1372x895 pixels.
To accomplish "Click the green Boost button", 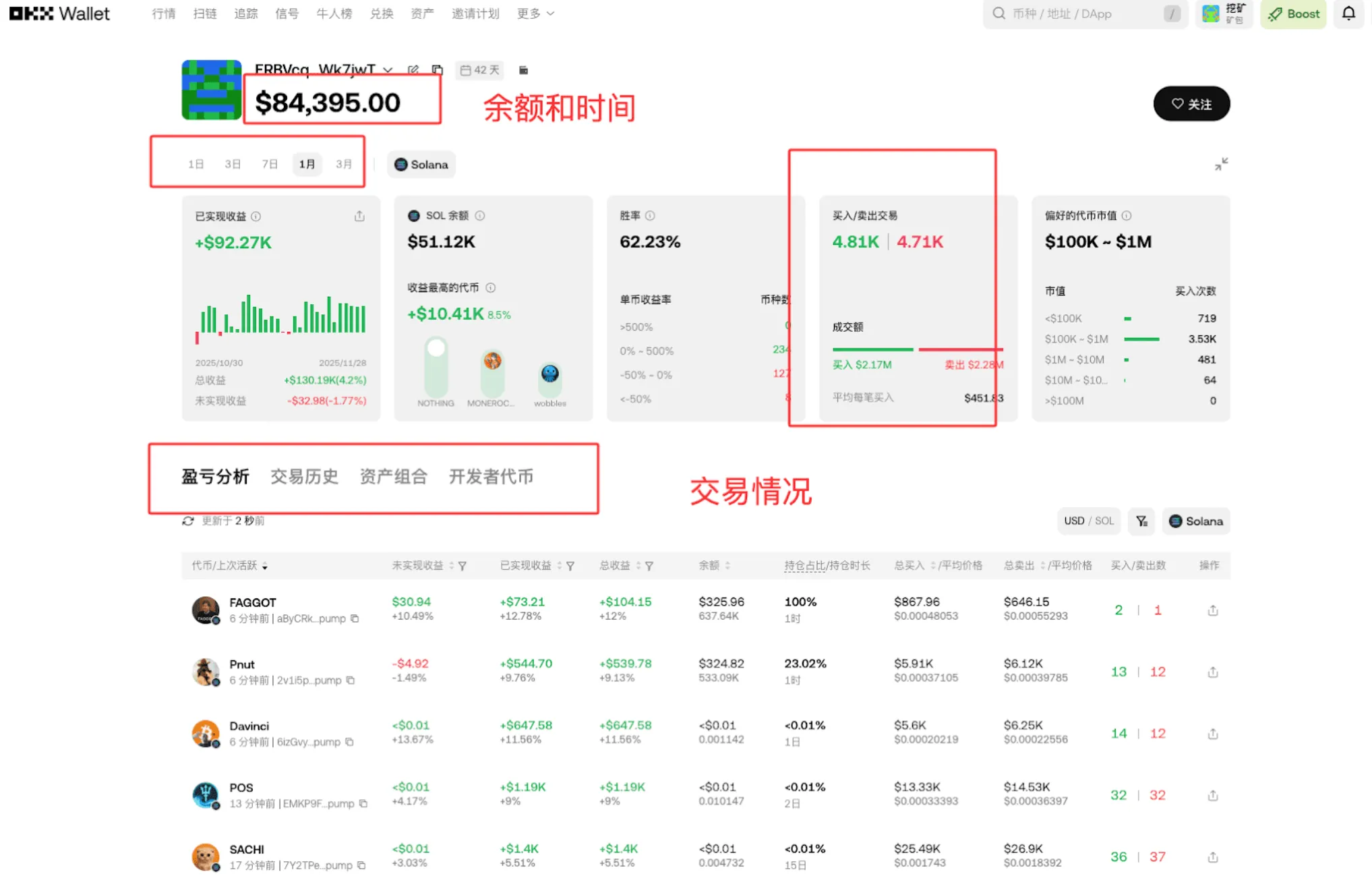I will (x=1293, y=13).
